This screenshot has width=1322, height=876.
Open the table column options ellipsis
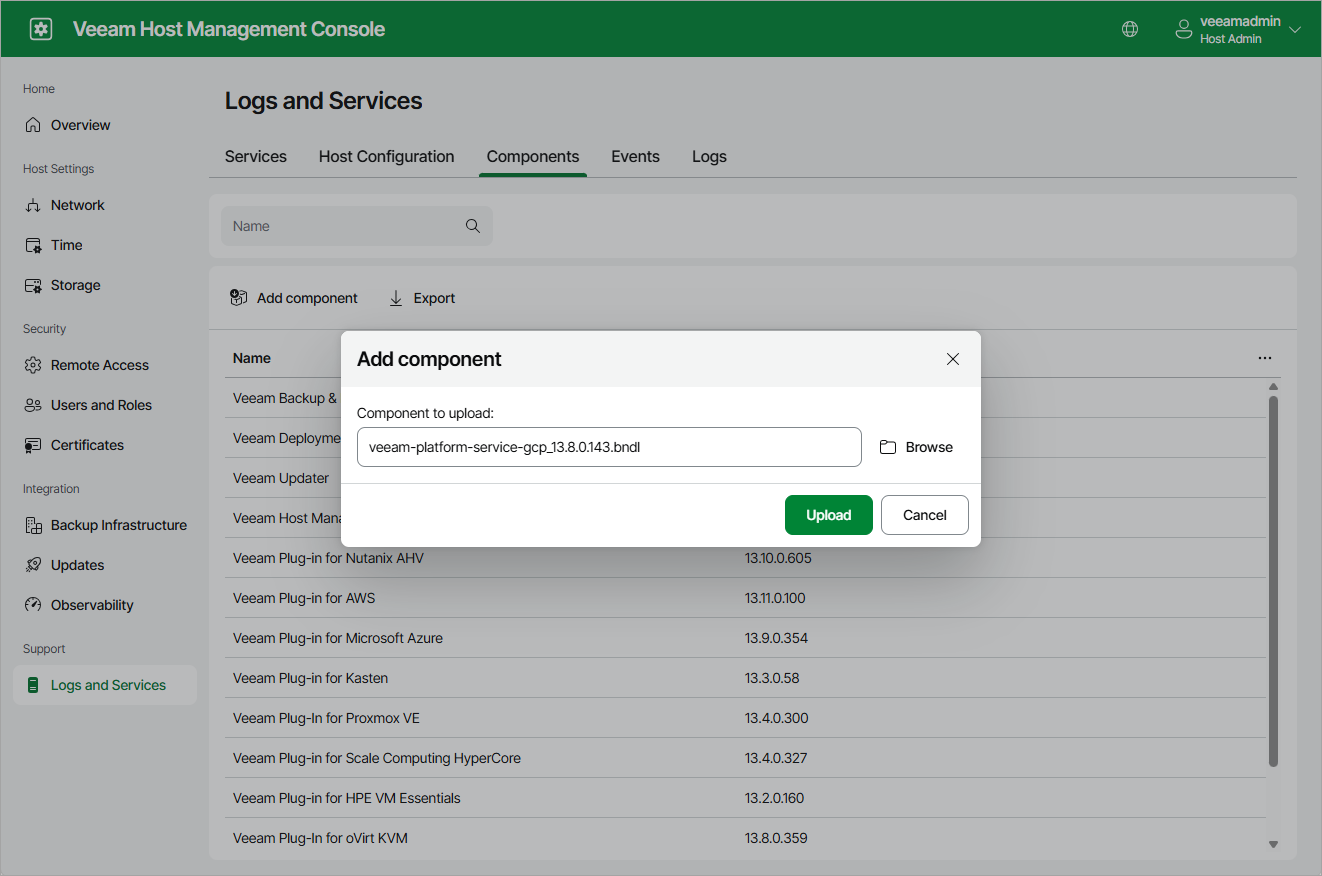[1265, 358]
